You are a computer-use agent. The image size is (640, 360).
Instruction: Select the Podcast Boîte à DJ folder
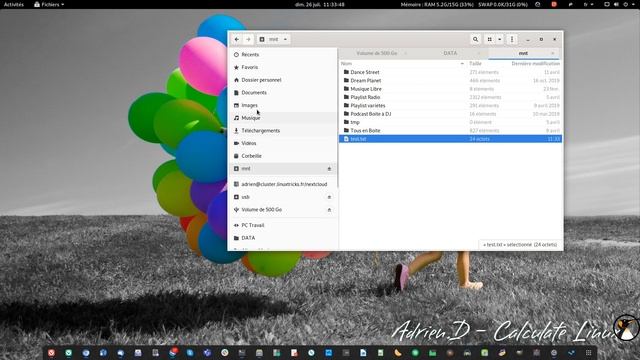tap(450, 114)
